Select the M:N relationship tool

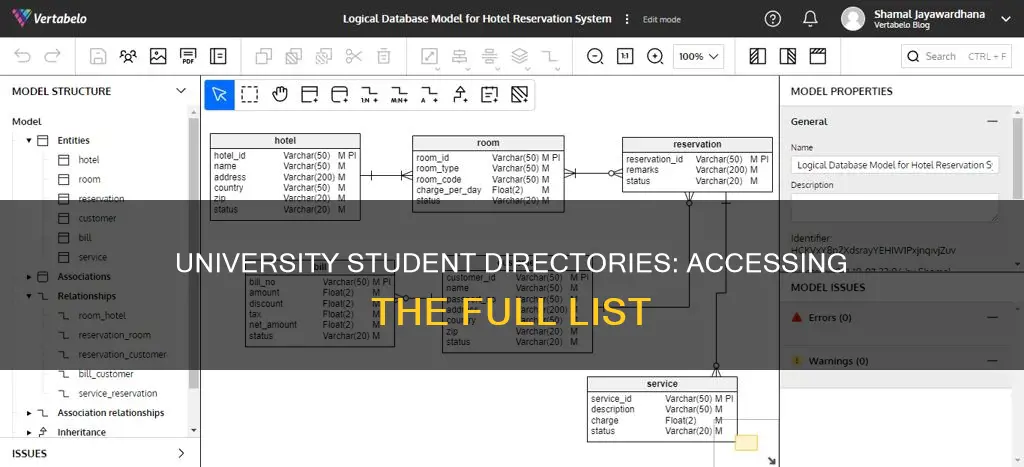[400, 95]
